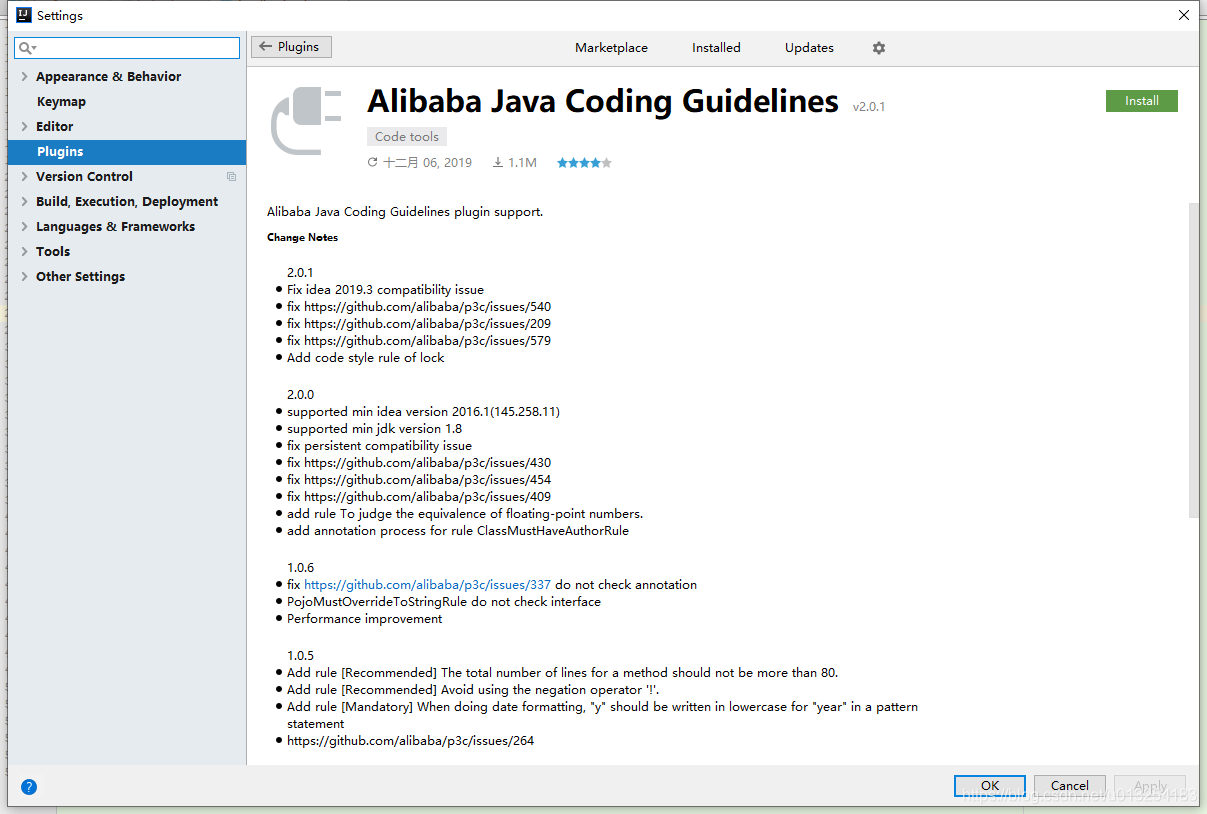Click the Alibaba plugin placeholder logo icon
The image size is (1207, 814).
306,121
